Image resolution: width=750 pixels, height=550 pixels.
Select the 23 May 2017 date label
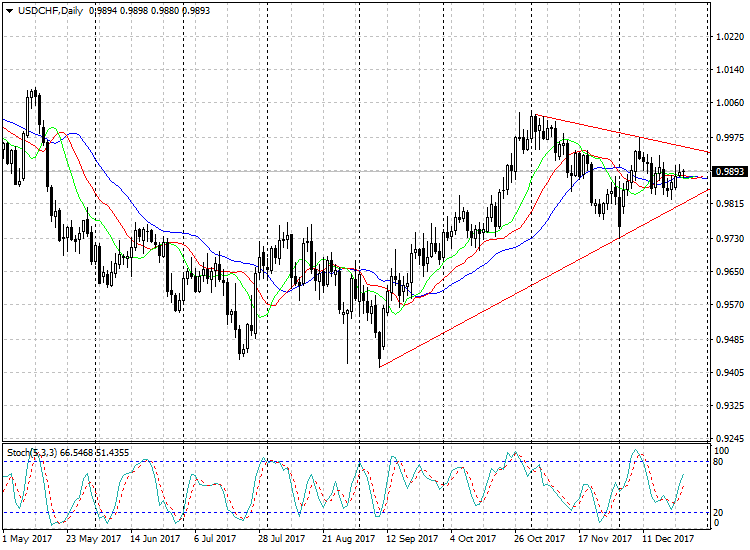click(94, 539)
